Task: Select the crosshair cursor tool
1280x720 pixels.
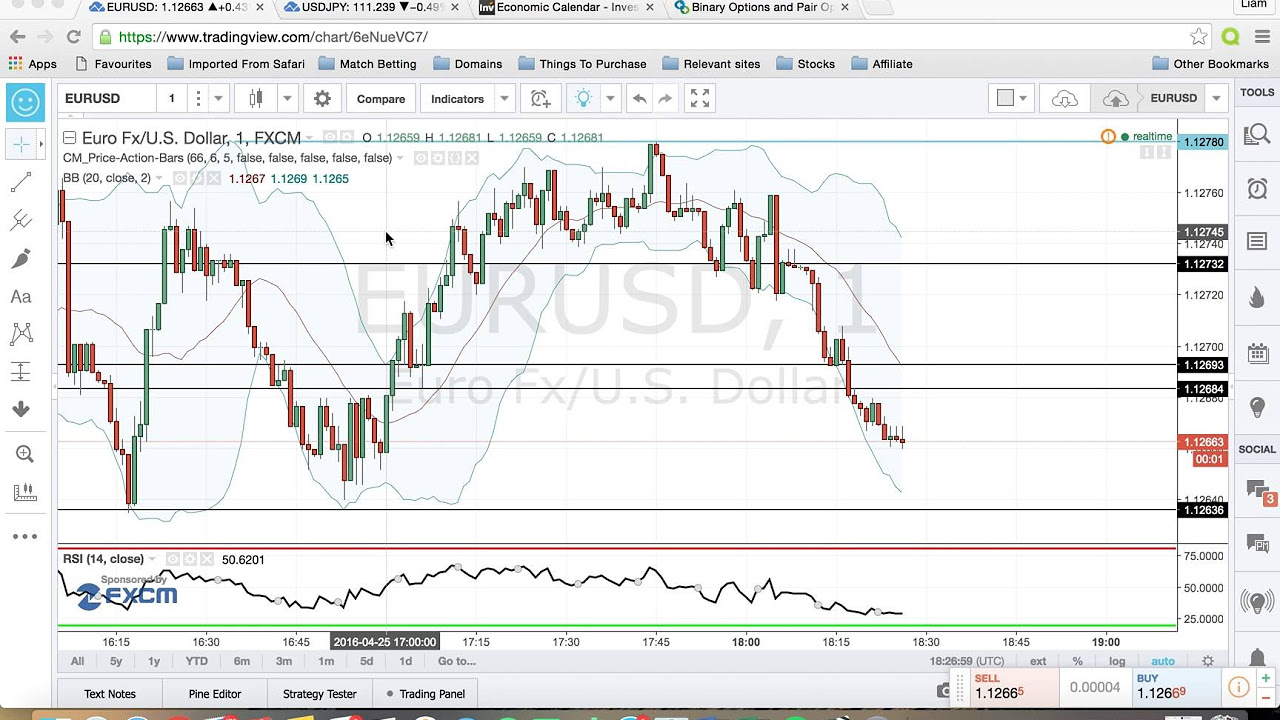Action: 21,145
